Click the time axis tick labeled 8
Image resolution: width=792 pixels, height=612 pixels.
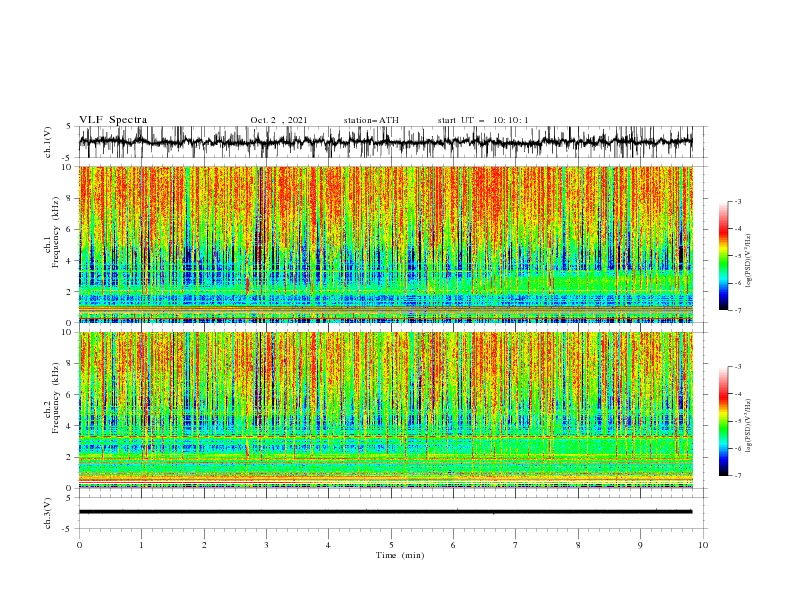click(578, 545)
